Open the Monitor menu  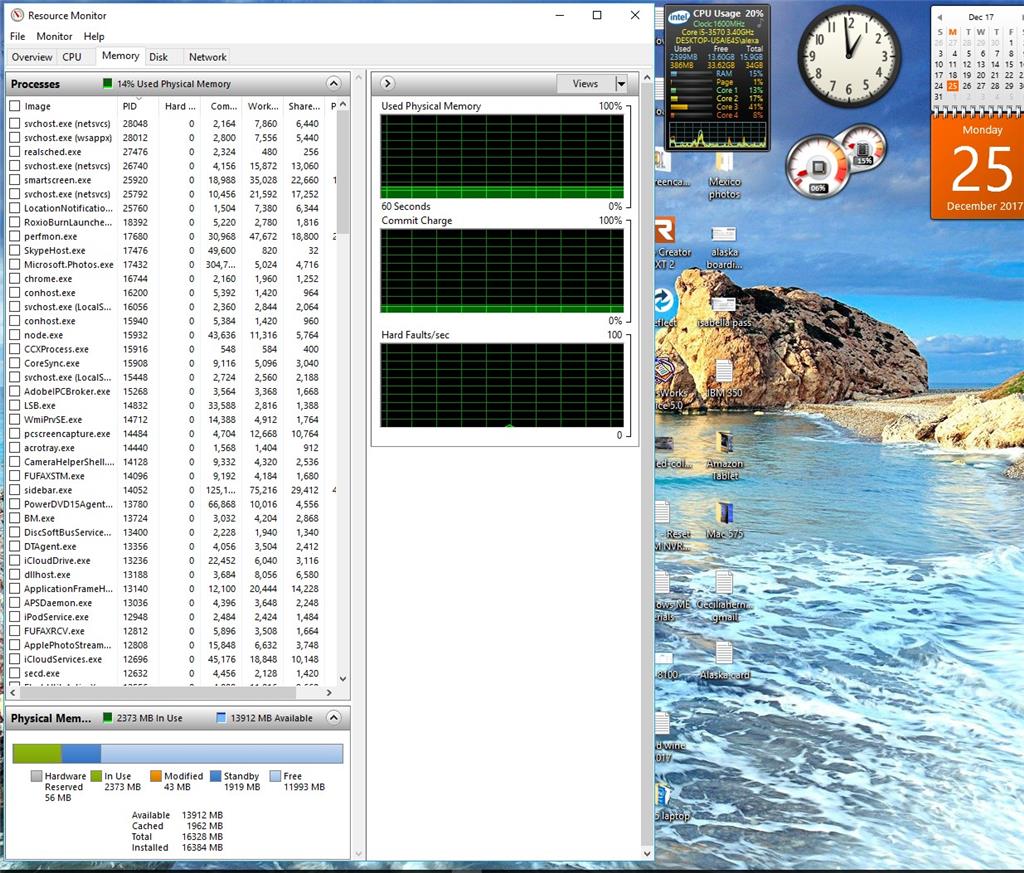pos(54,35)
